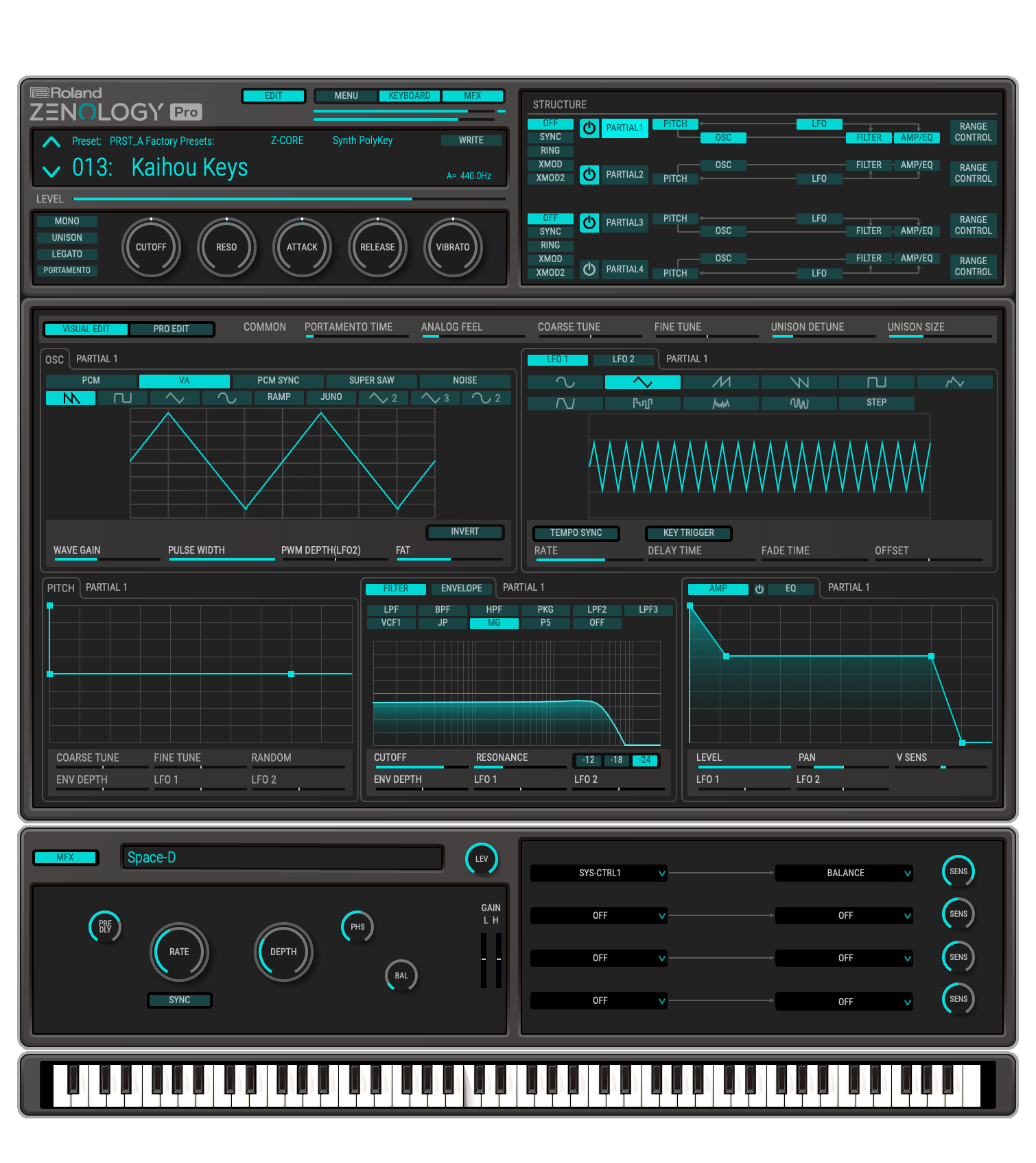Switch to the PRO EDIT tab
1036x1163 pixels.
171,329
